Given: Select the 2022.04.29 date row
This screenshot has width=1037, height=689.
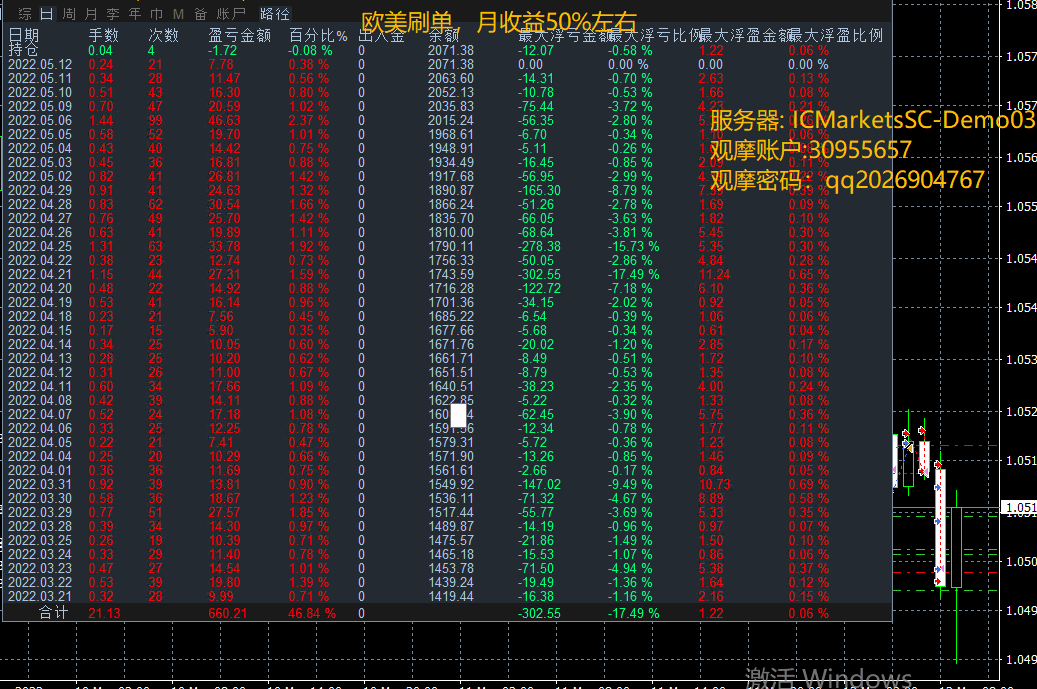Looking at the screenshot, I should (x=40, y=190).
